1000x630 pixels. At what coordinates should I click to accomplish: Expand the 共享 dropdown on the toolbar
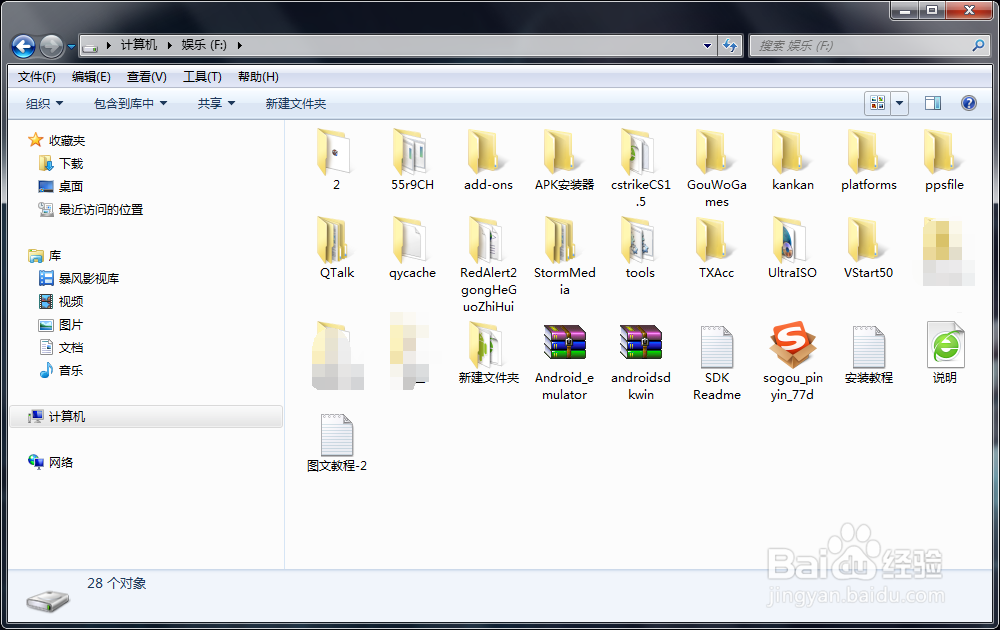[214, 102]
